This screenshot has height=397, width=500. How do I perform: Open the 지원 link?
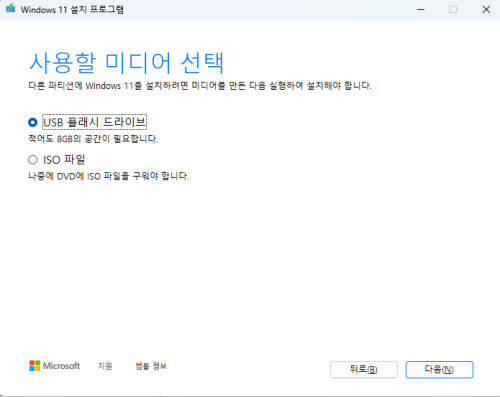(x=105, y=366)
